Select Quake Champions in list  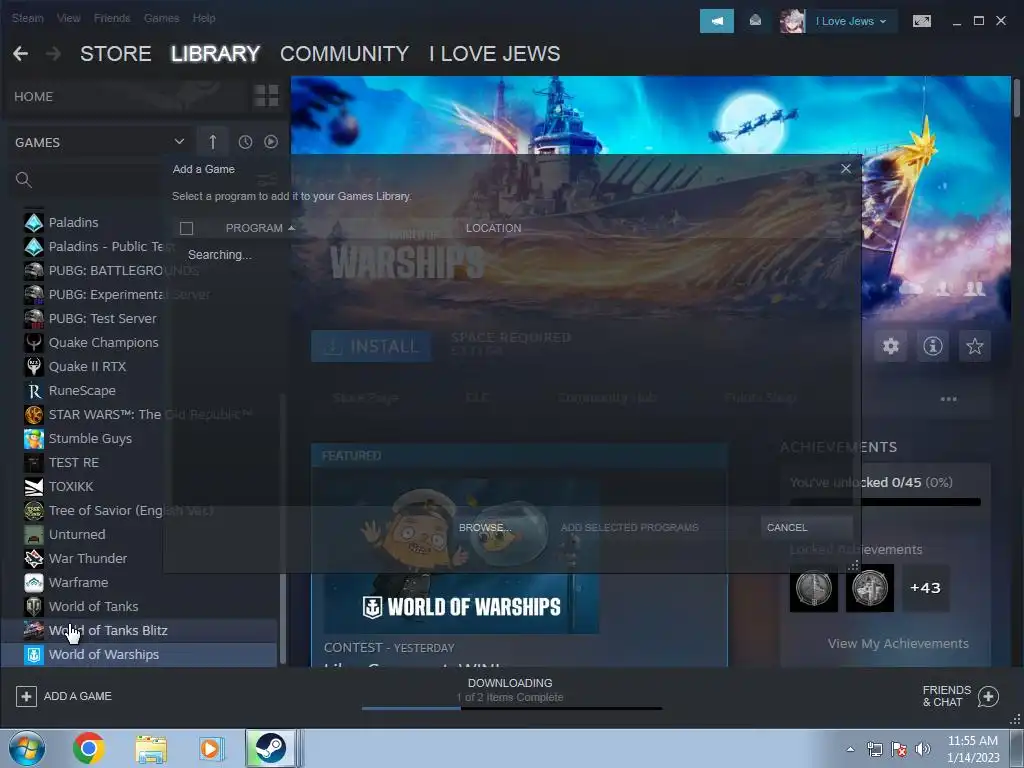click(x=103, y=342)
